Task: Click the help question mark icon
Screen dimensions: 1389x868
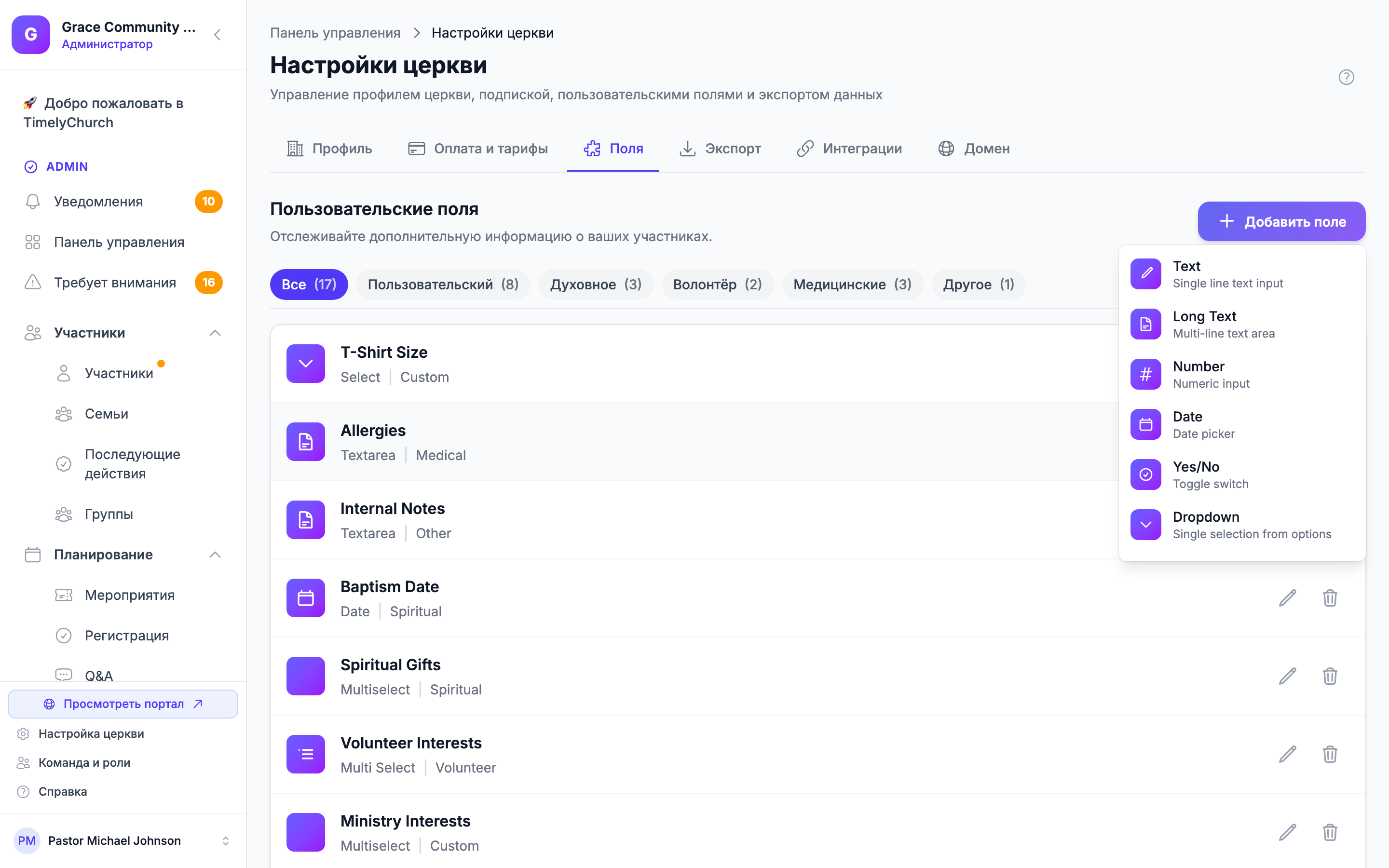Action: tap(1346, 77)
